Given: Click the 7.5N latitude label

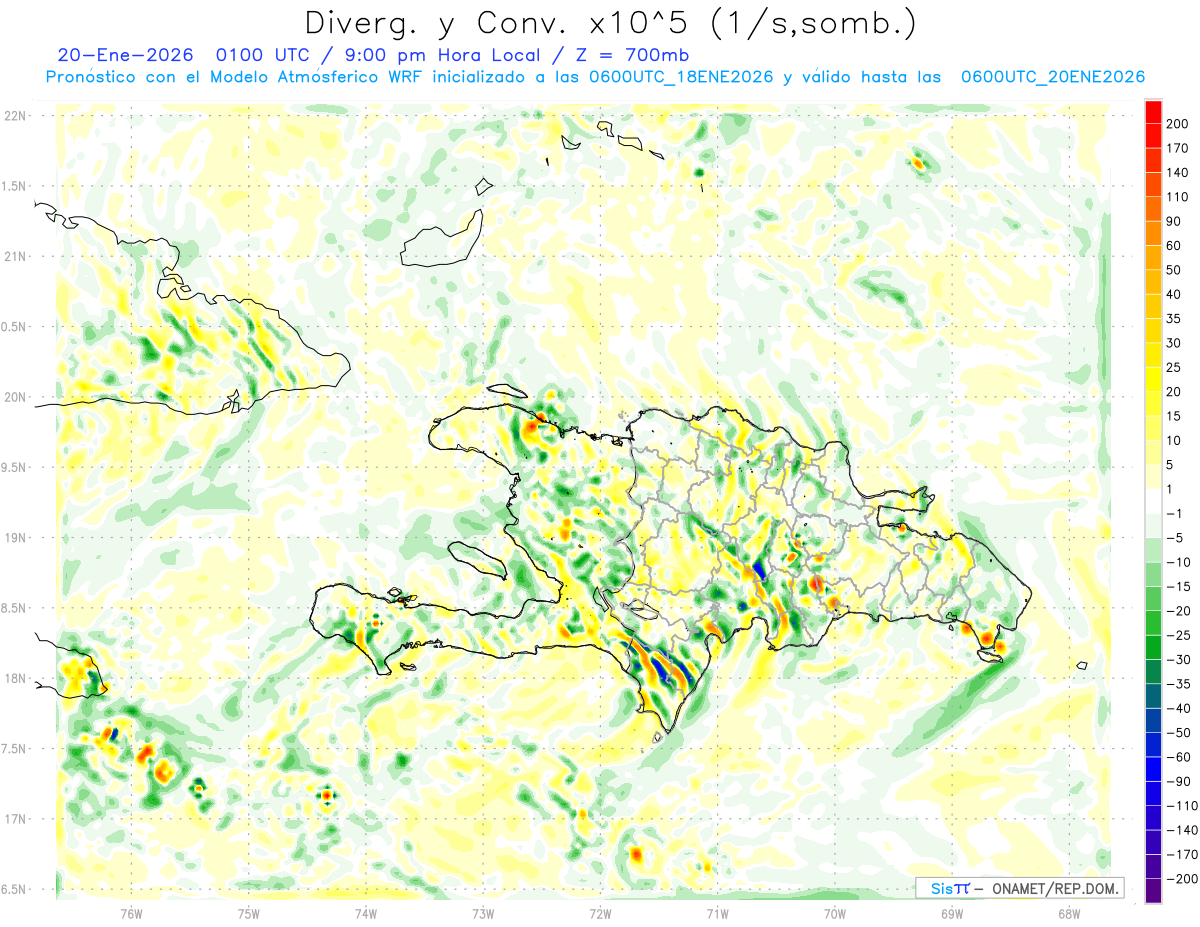Looking at the screenshot, I should [x=15, y=749].
